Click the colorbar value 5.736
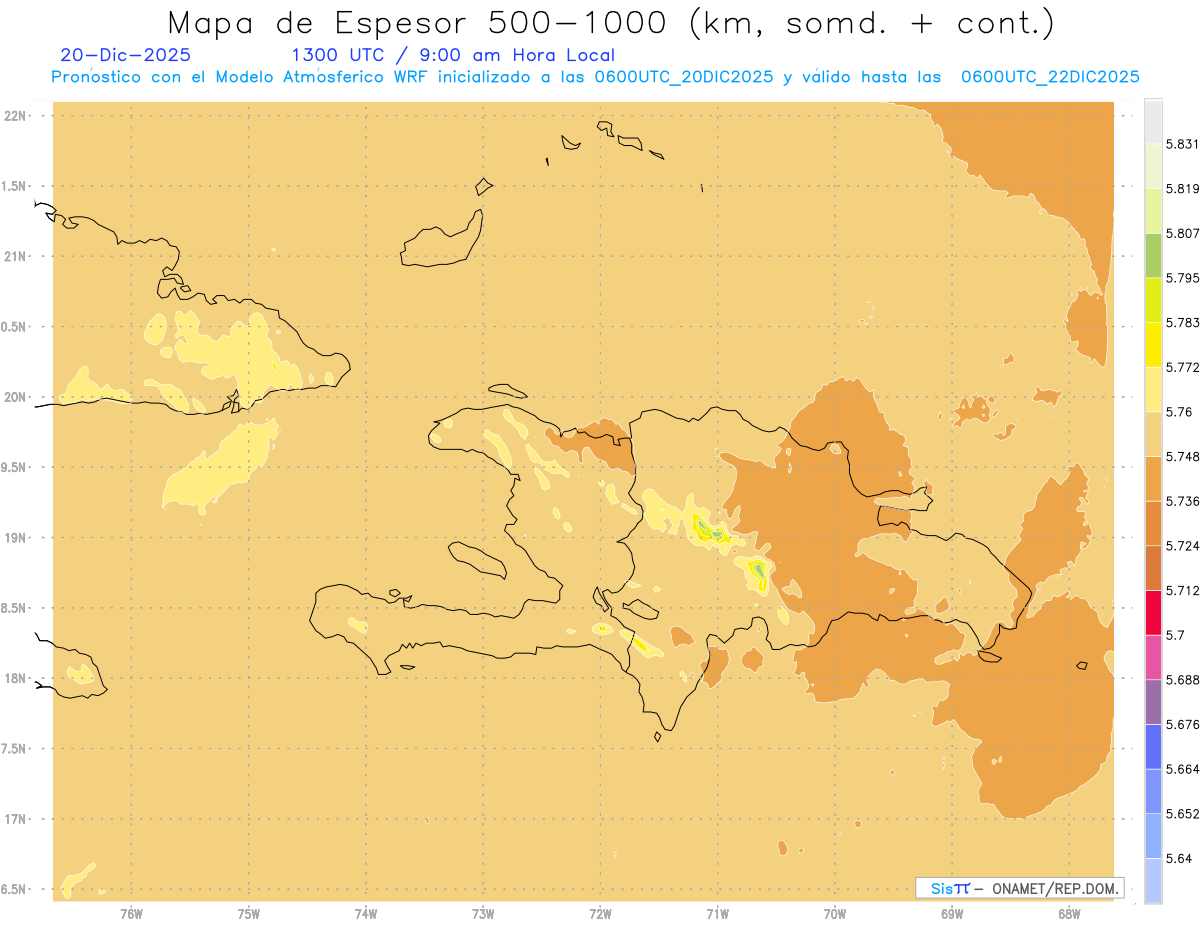1200x927 pixels. 1183,501
